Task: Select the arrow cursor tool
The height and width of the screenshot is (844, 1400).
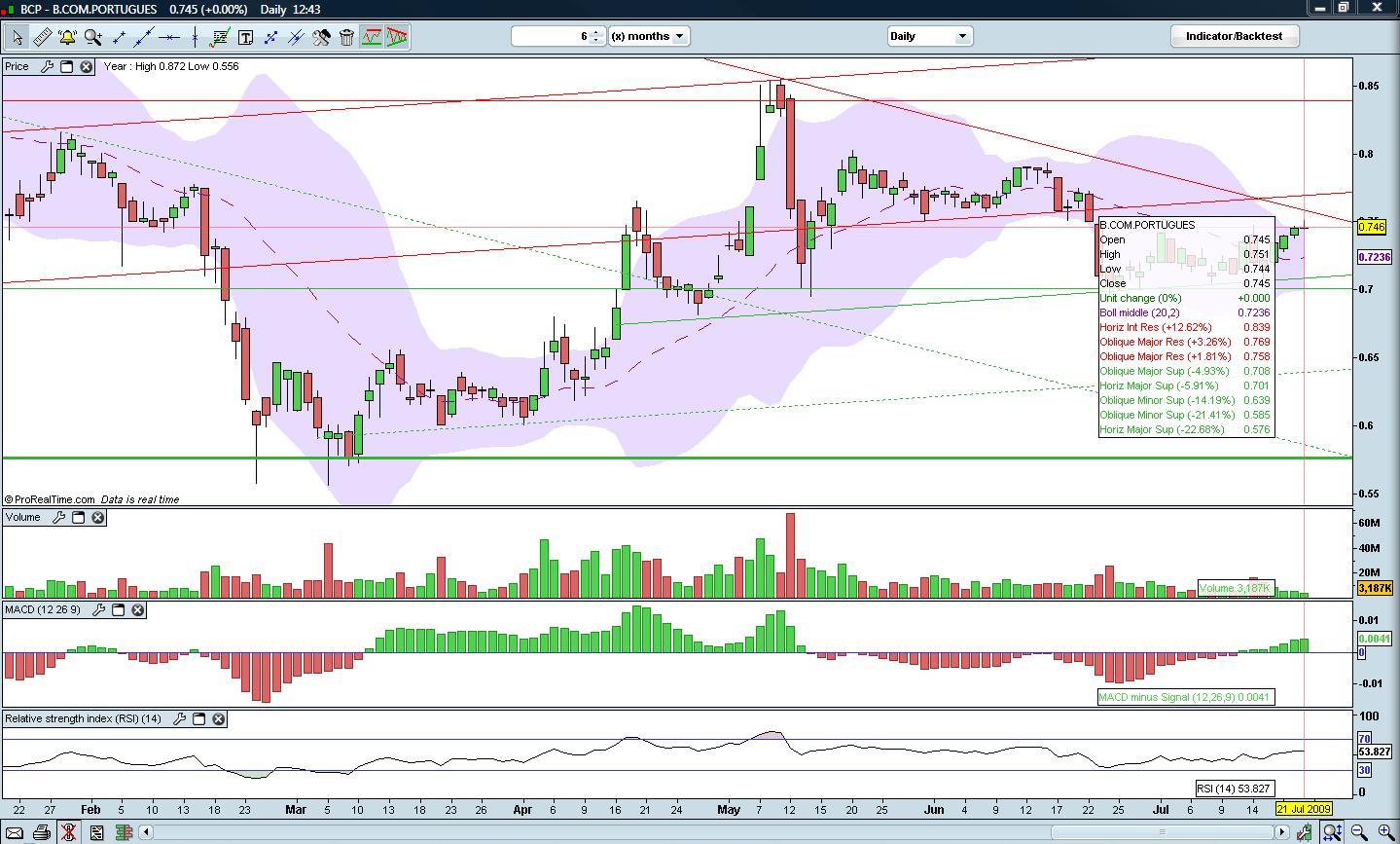Action: coord(17,37)
